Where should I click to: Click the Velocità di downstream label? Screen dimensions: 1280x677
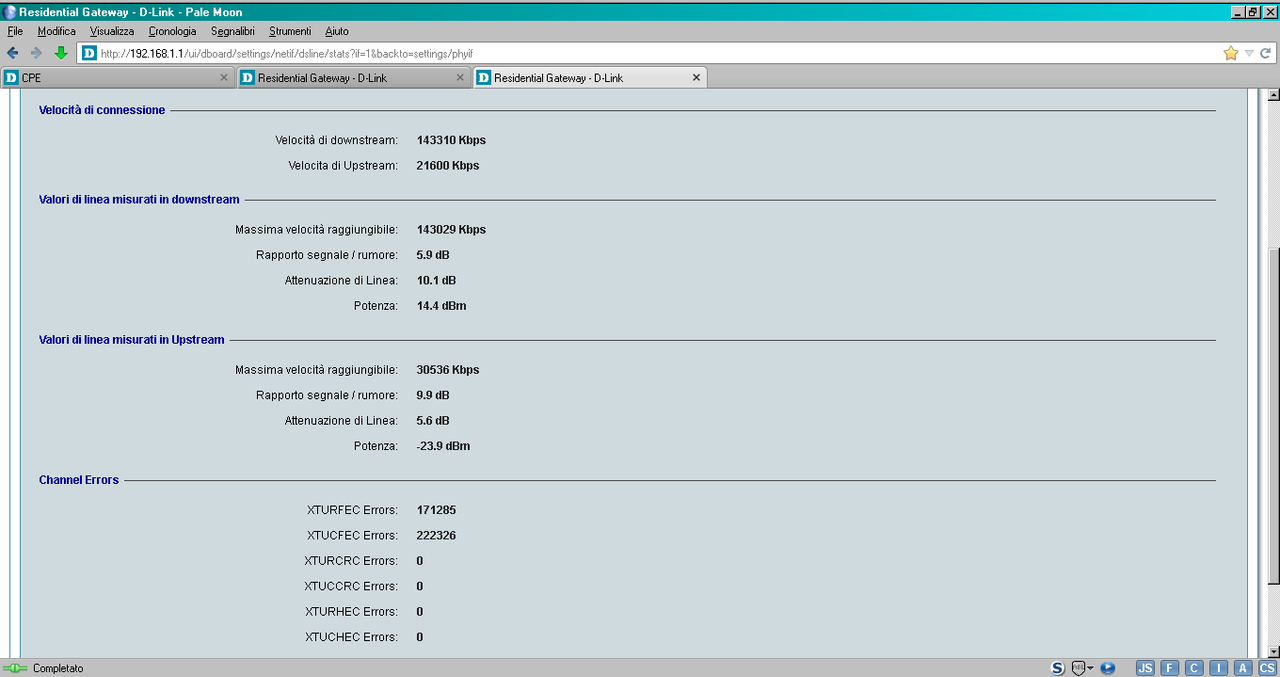pyautogui.click(x=337, y=140)
